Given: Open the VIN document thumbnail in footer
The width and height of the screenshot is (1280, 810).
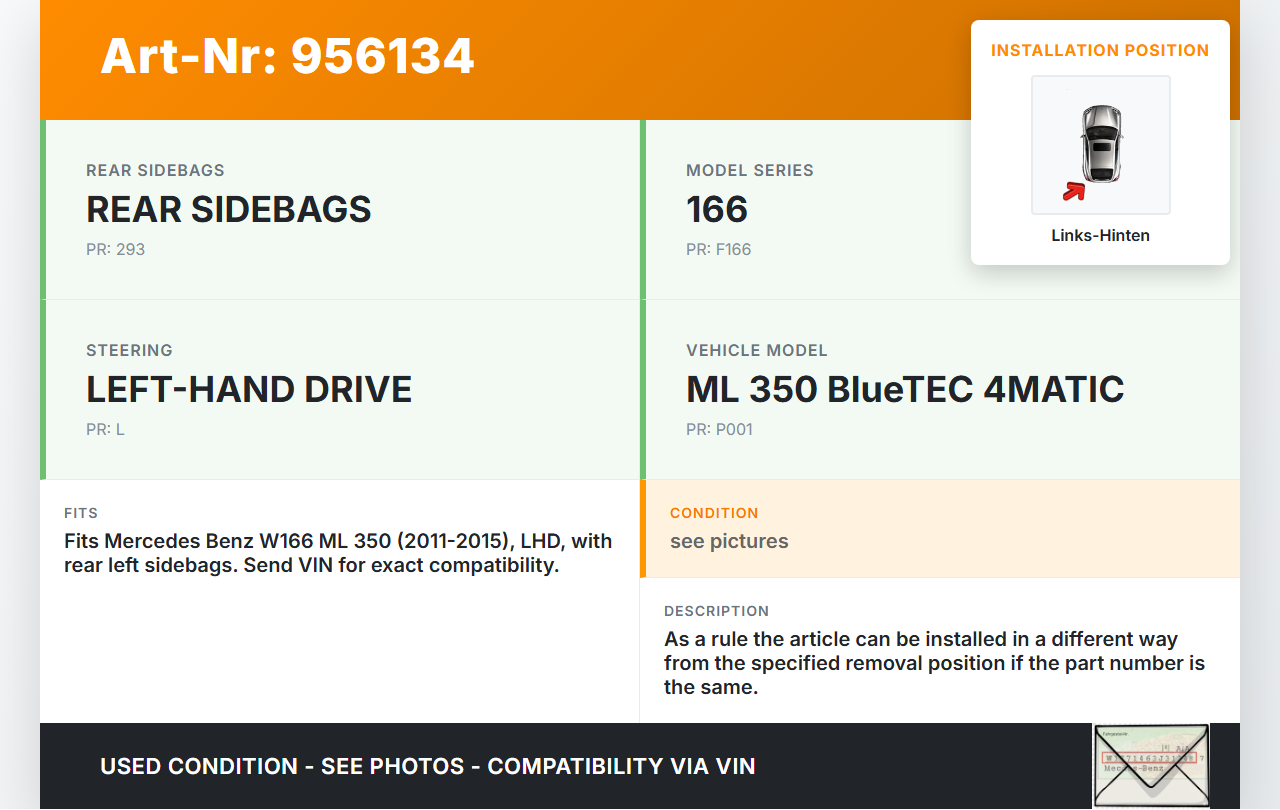Looking at the screenshot, I should click(1151, 766).
